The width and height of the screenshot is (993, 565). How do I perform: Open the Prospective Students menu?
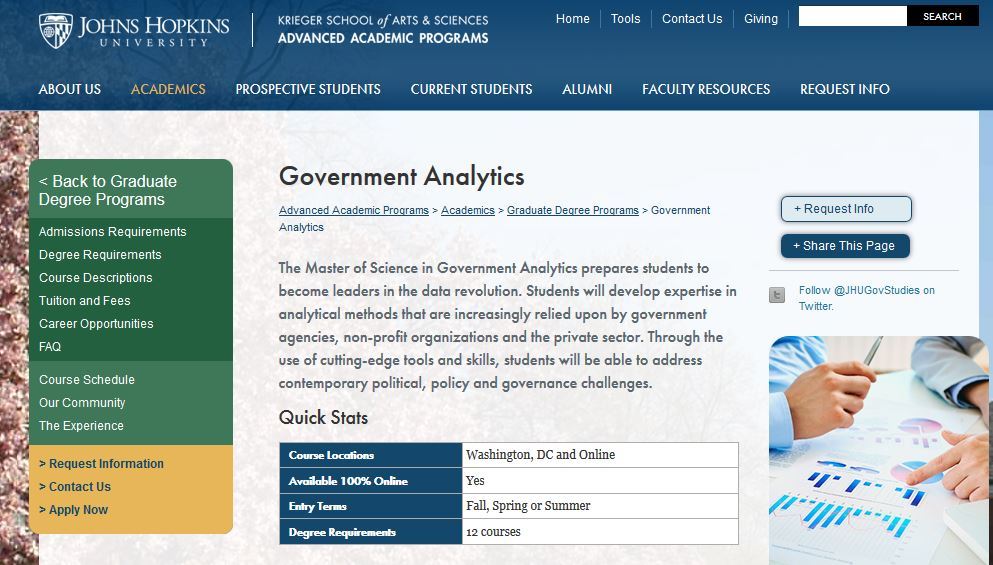(308, 89)
